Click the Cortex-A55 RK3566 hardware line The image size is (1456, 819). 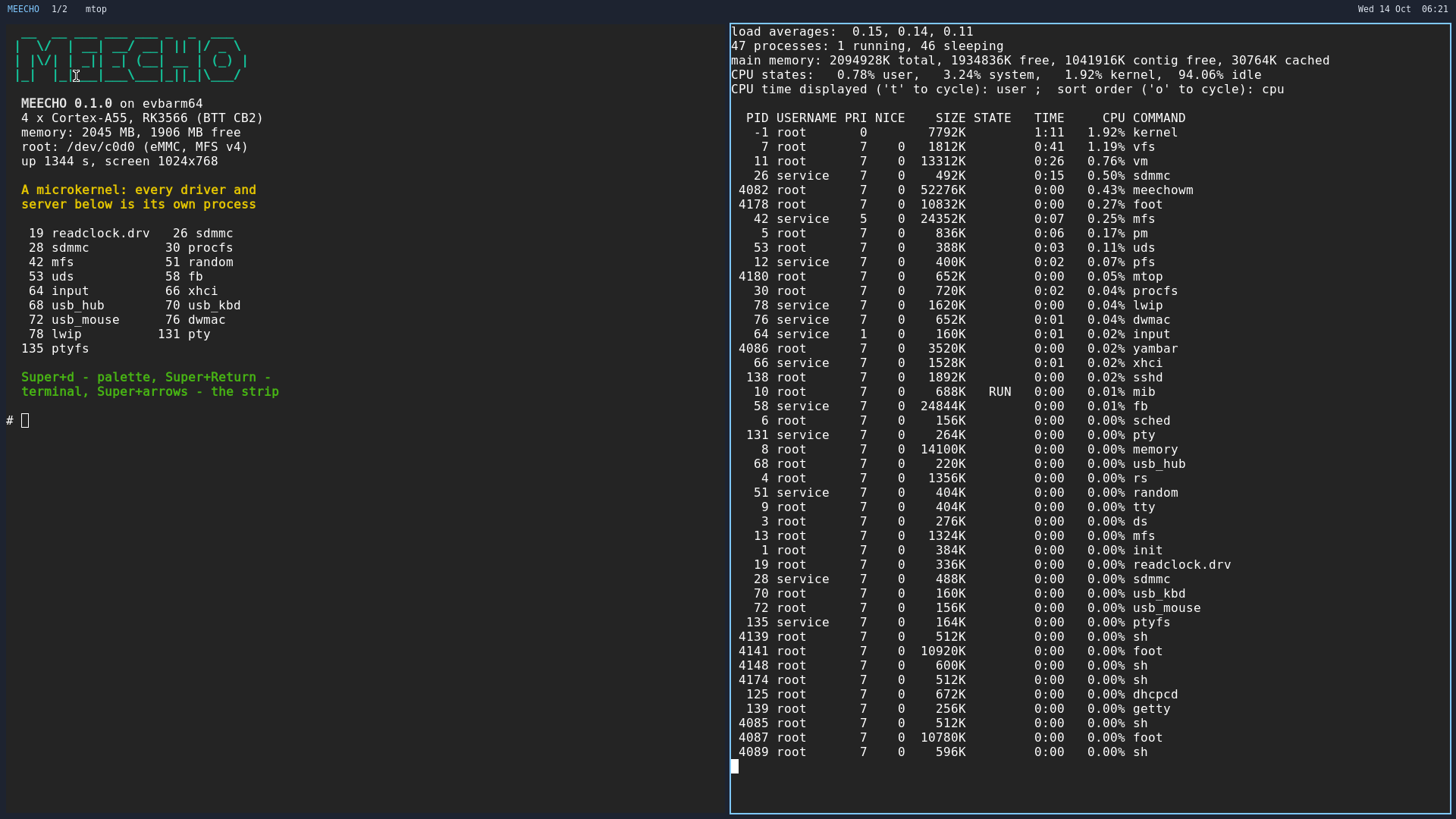coord(142,118)
